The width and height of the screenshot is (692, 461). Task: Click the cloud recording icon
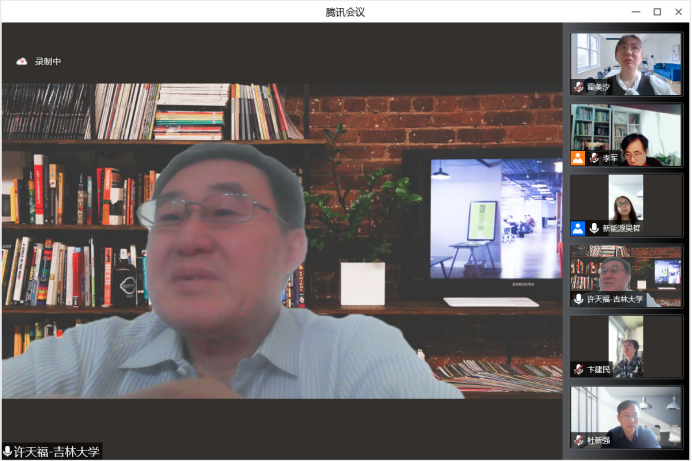(21, 62)
